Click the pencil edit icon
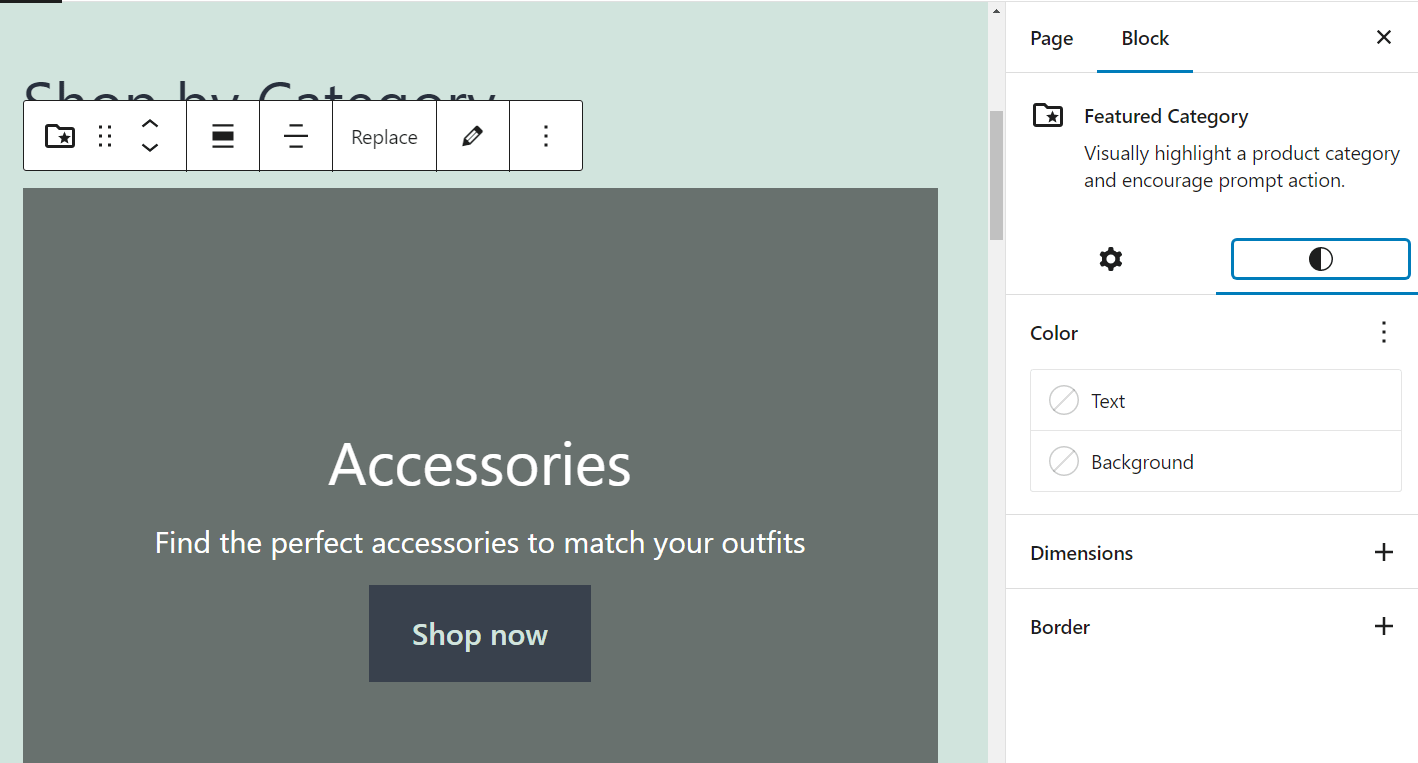The width and height of the screenshot is (1418, 763). [473, 136]
